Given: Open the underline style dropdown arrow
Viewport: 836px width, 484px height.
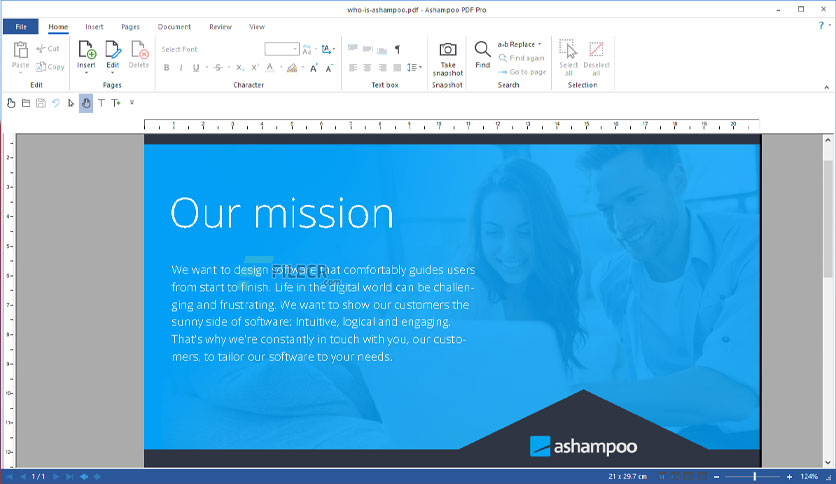Looking at the screenshot, I should [x=207, y=68].
